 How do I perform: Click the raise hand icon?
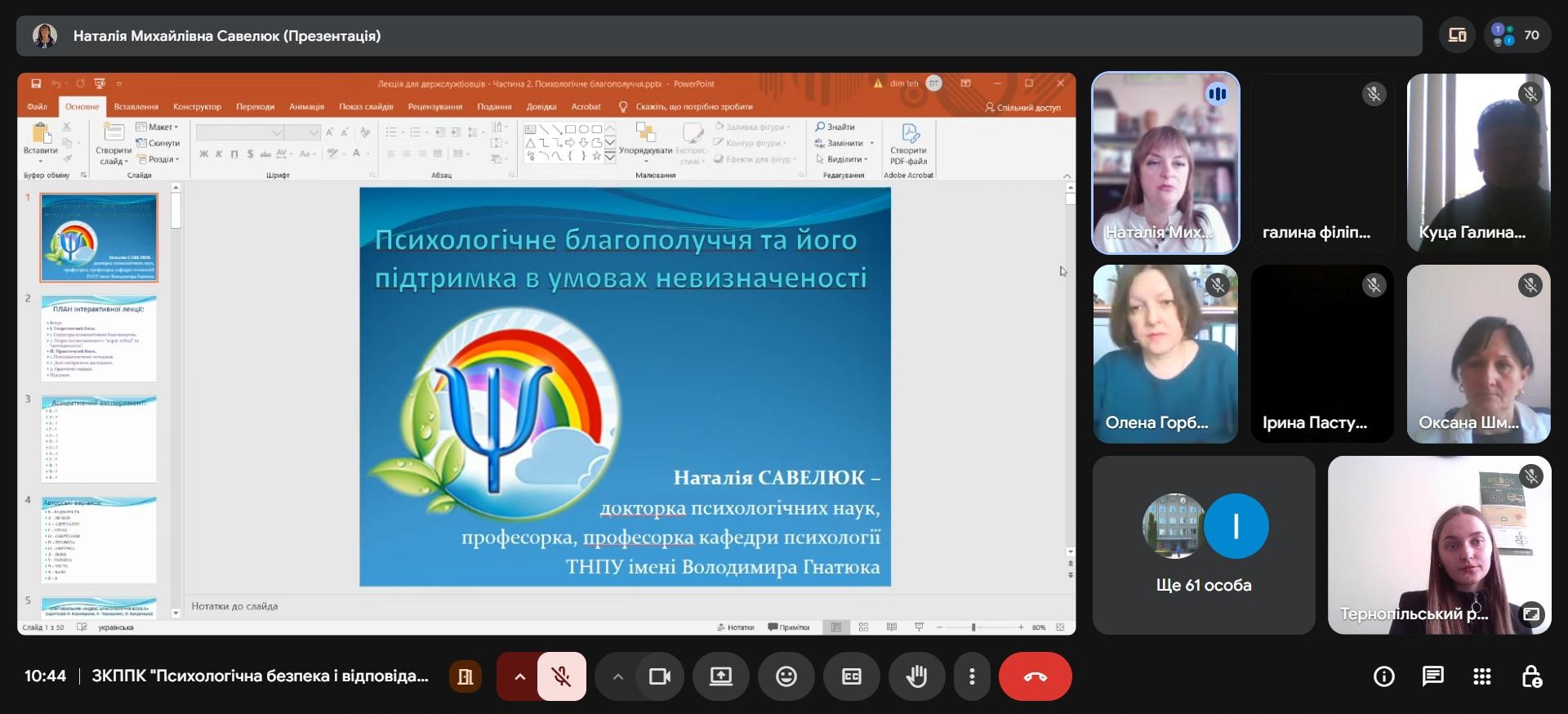point(916,676)
